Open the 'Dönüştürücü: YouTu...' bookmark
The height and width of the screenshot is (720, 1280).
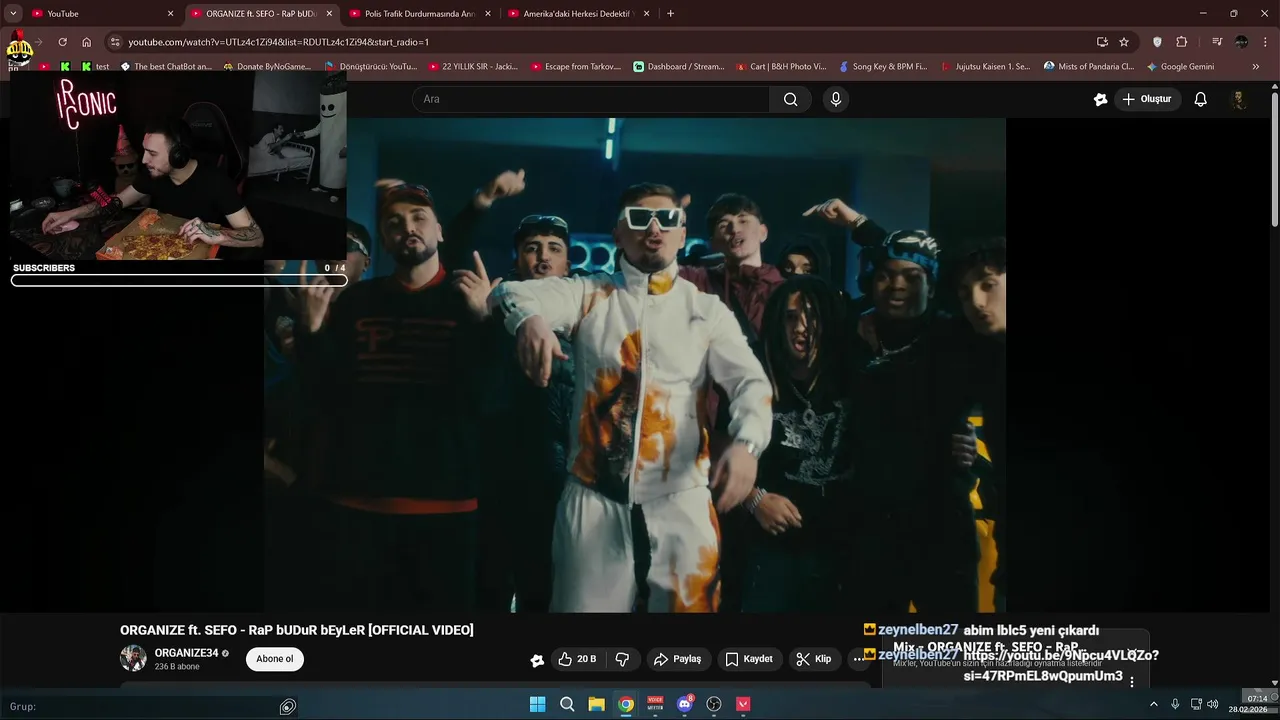click(371, 67)
